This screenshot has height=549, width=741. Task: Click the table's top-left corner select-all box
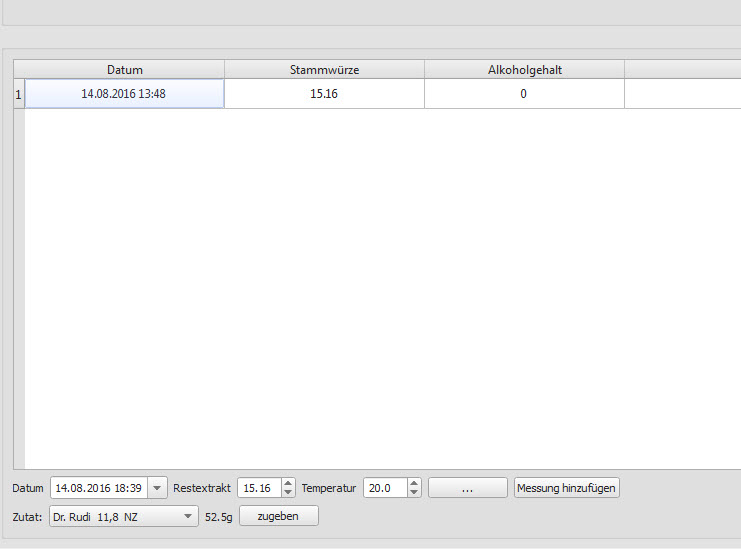(18, 70)
